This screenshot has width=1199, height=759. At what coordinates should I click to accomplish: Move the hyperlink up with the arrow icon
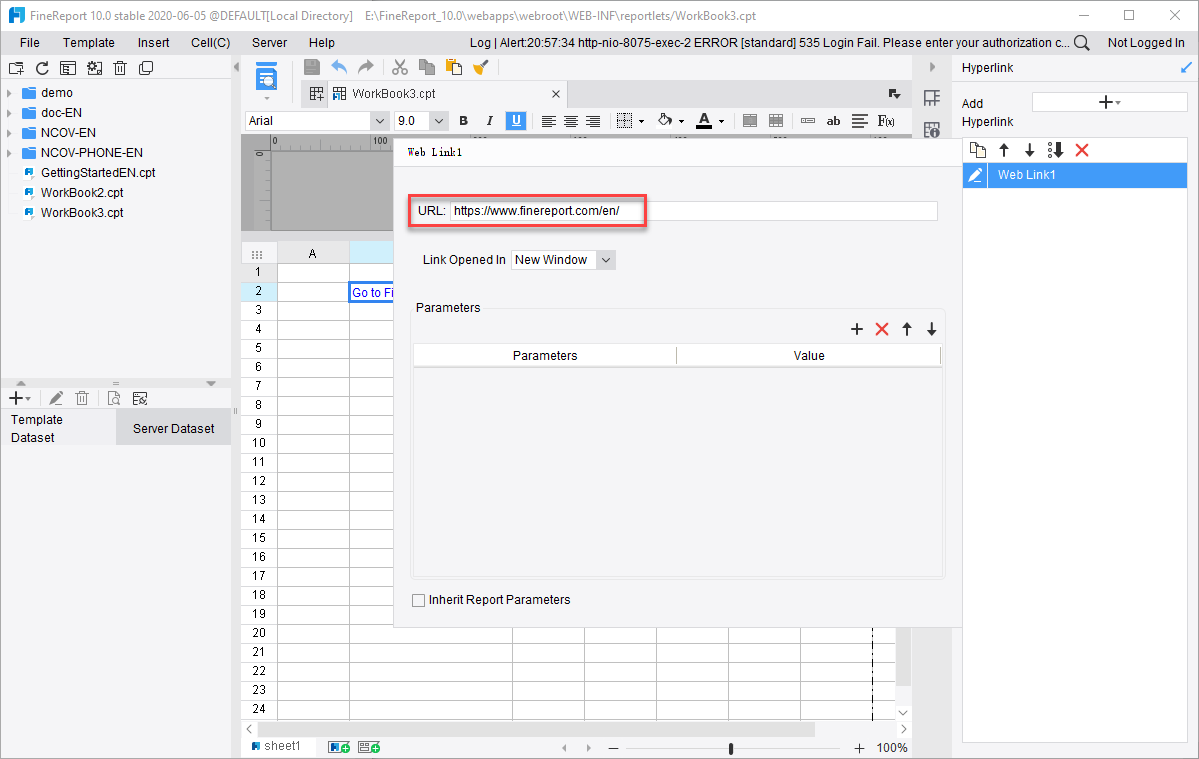tap(1004, 149)
